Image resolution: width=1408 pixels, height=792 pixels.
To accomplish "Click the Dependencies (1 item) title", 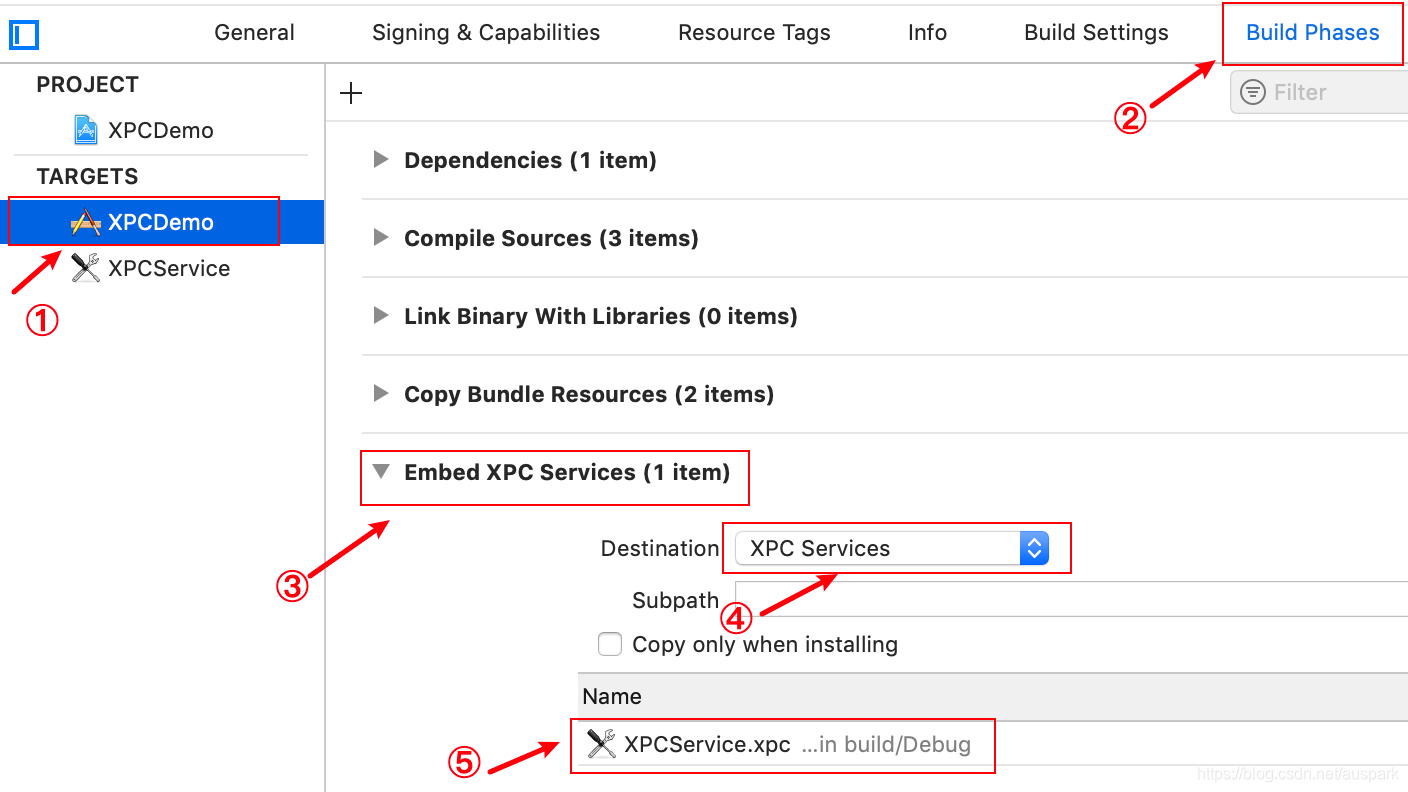I will tap(530, 160).
